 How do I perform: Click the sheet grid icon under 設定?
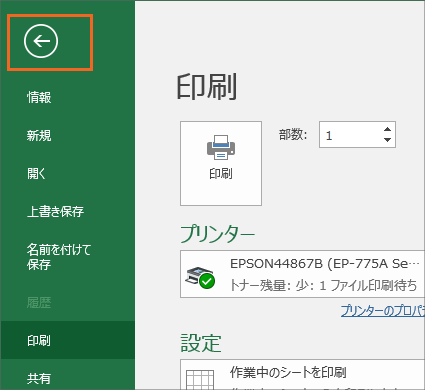point(200,380)
